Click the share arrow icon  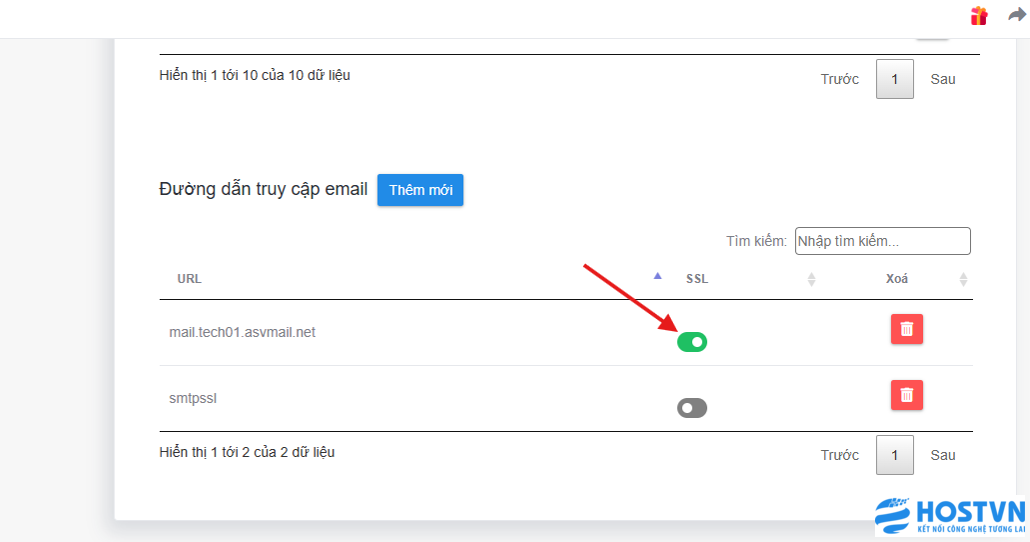(x=1017, y=16)
